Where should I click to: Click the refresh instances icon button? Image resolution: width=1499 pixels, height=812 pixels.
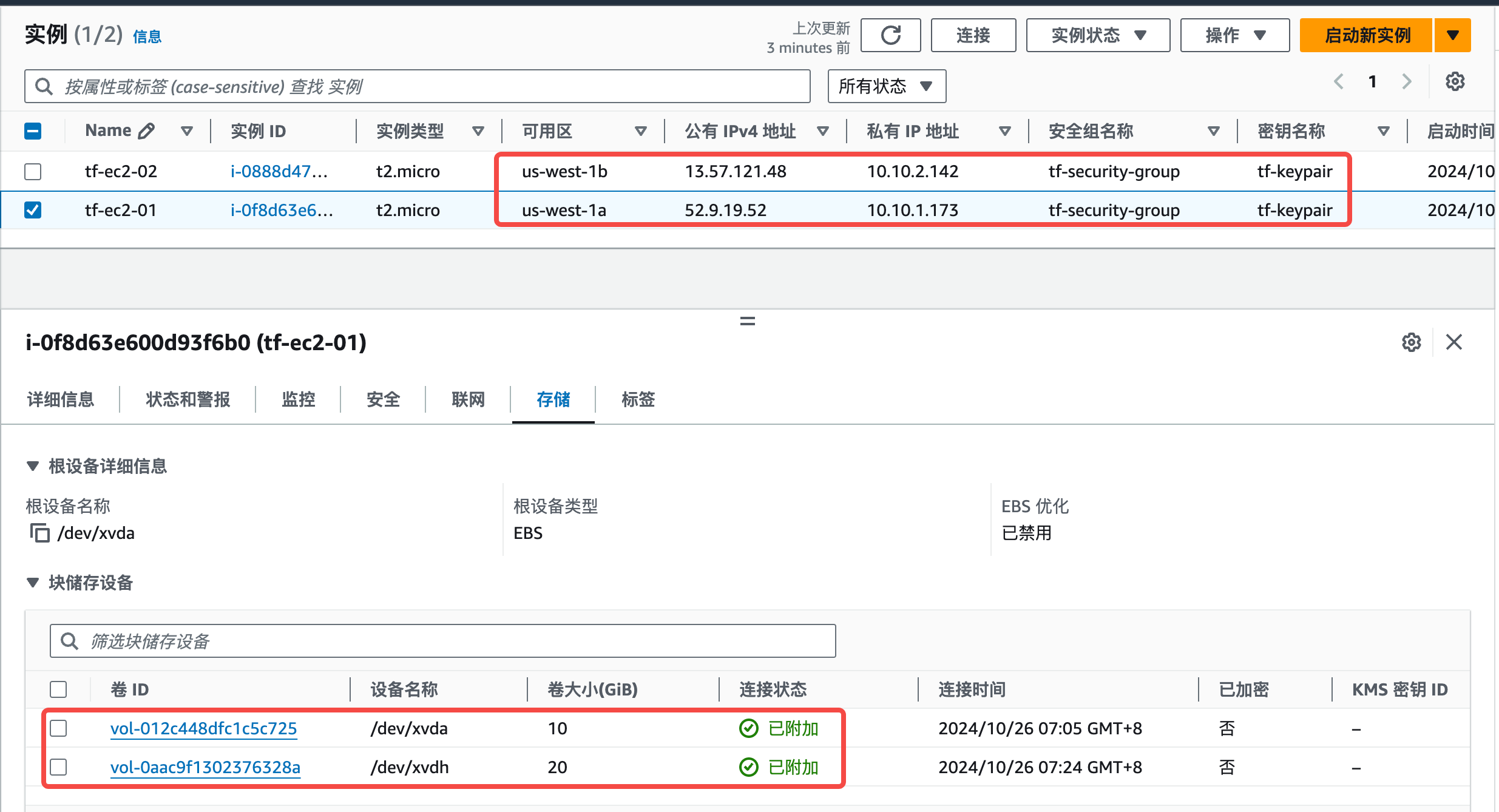tap(890, 35)
